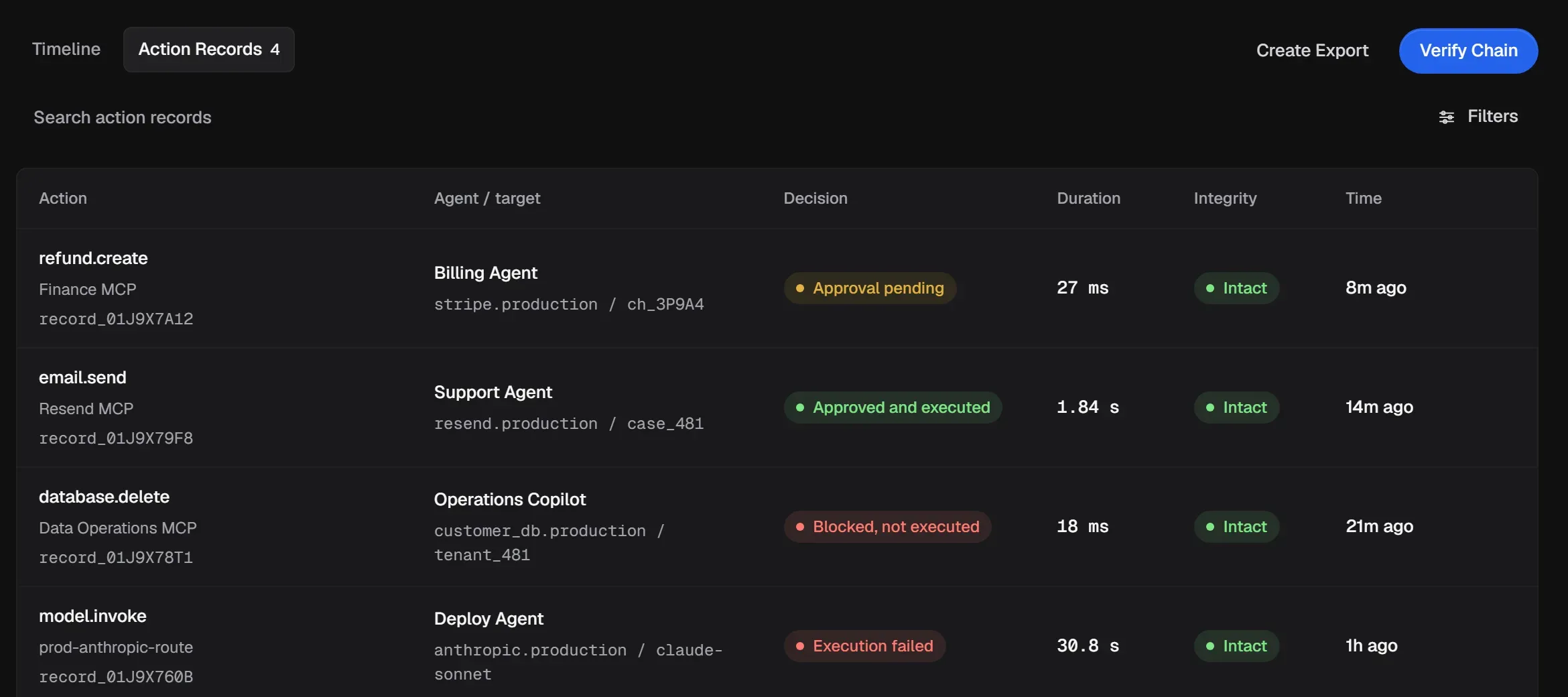Click the Support Agent name
Viewport: 1568px width, 697px height.
tap(493, 392)
